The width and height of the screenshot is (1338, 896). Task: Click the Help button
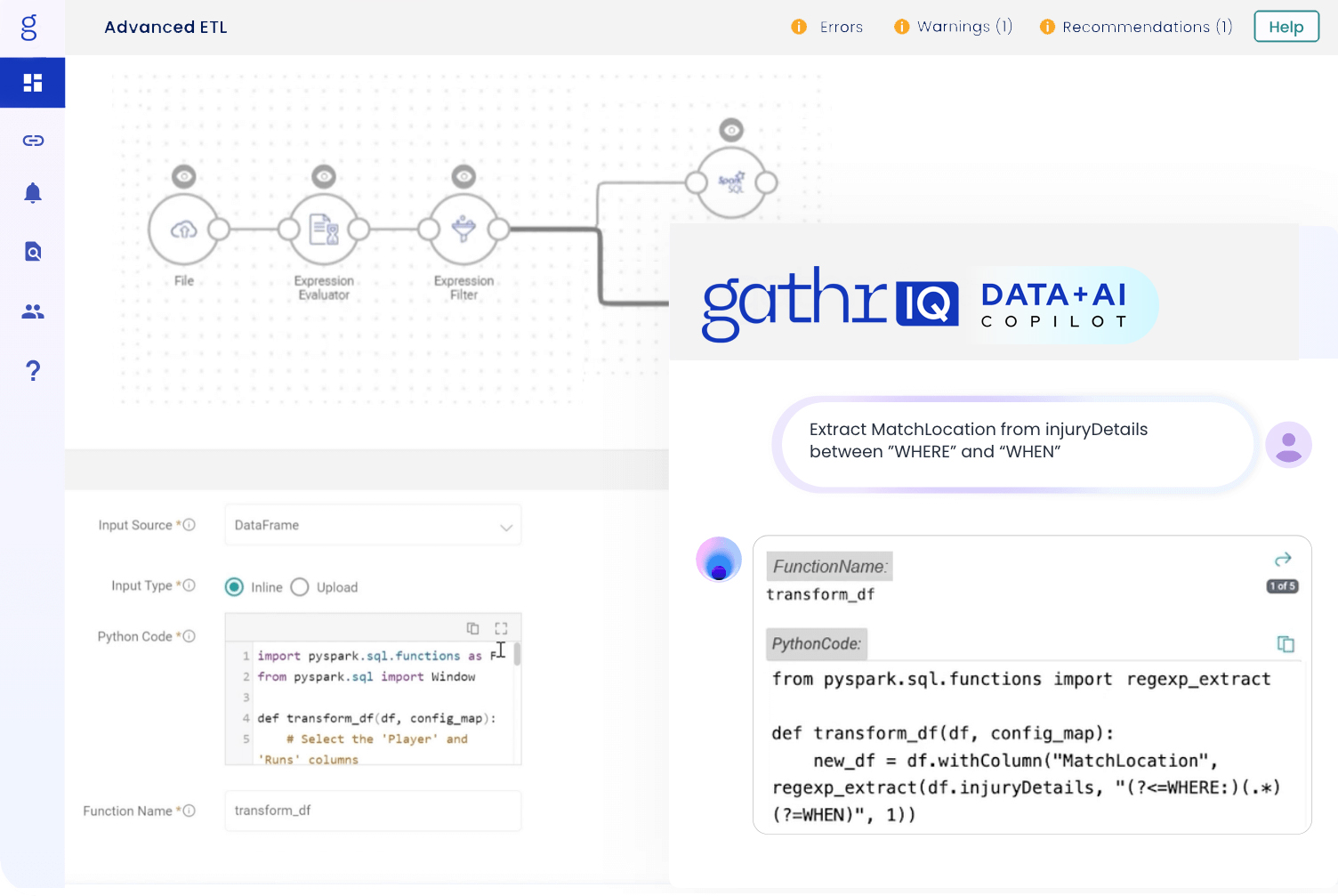[x=1286, y=27]
